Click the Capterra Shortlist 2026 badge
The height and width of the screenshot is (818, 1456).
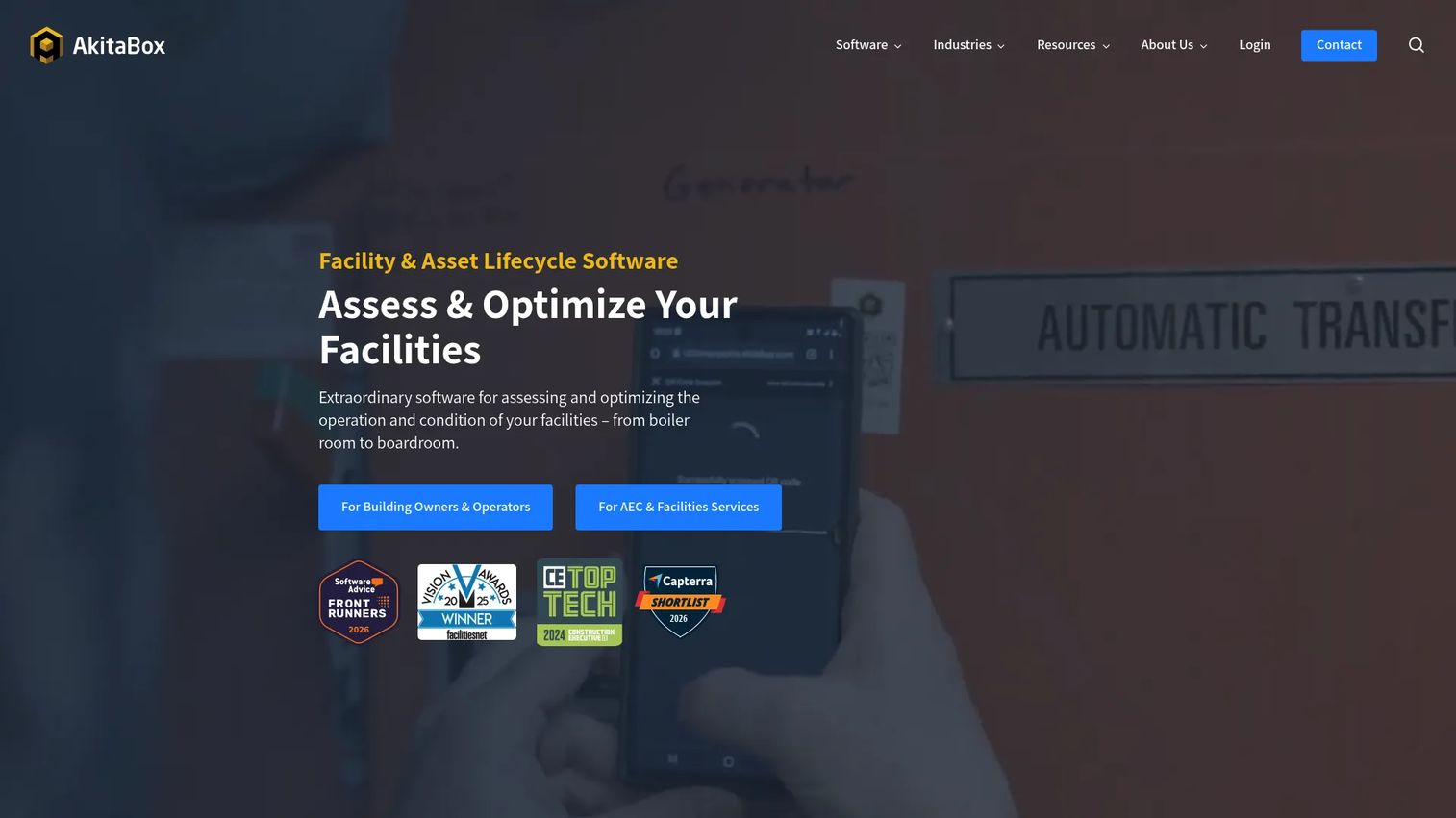[680, 602]
